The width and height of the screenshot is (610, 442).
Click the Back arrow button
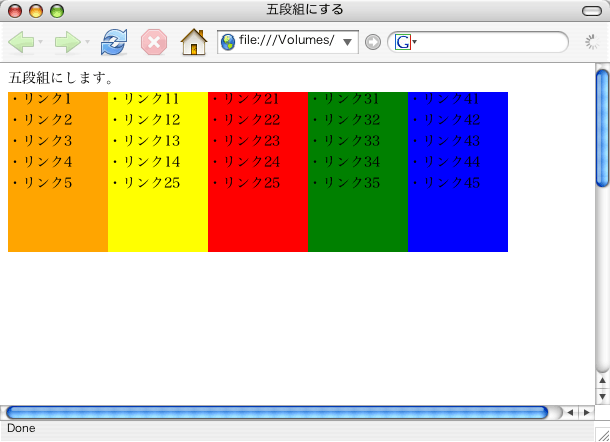click(x=21, y=43)
